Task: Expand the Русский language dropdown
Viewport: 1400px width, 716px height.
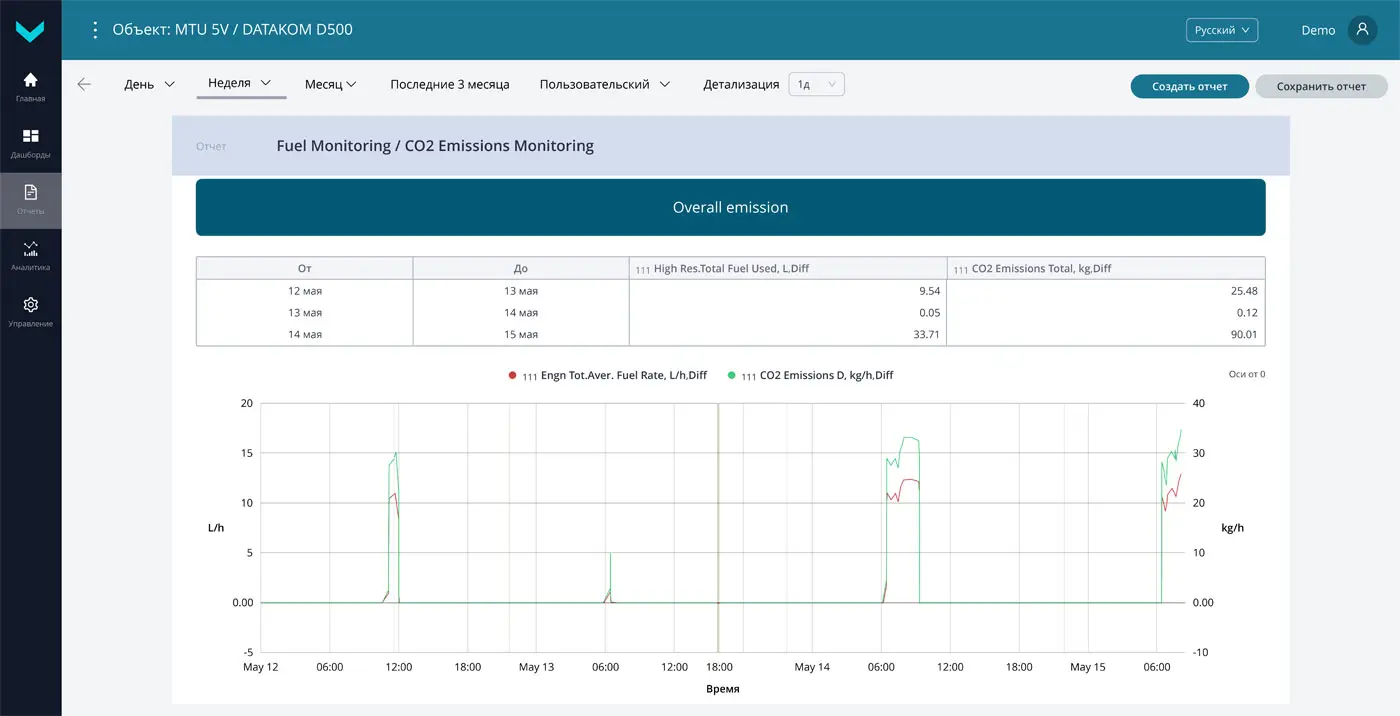Action: 1221,30
